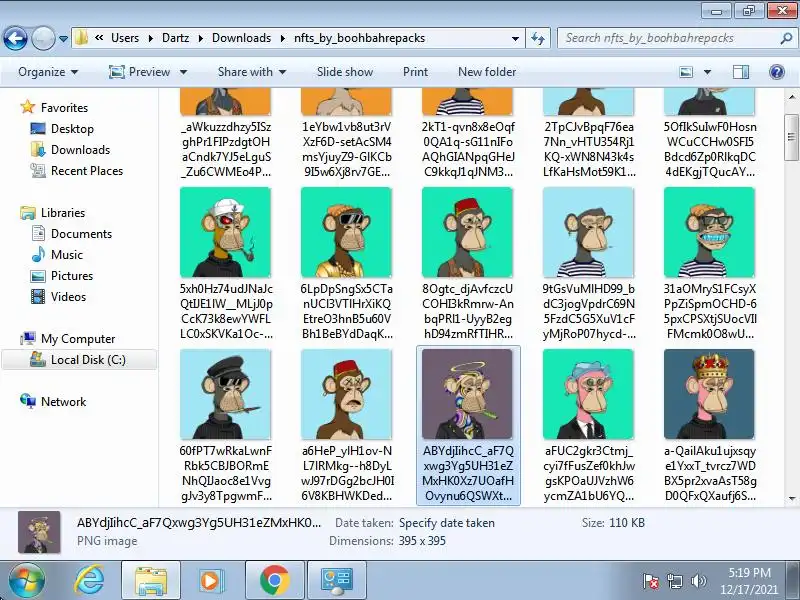Click file name 2TpCJvBpqF76ea
Image resolution: width=800 pixels, height=600 pixels.
point(589,149)
